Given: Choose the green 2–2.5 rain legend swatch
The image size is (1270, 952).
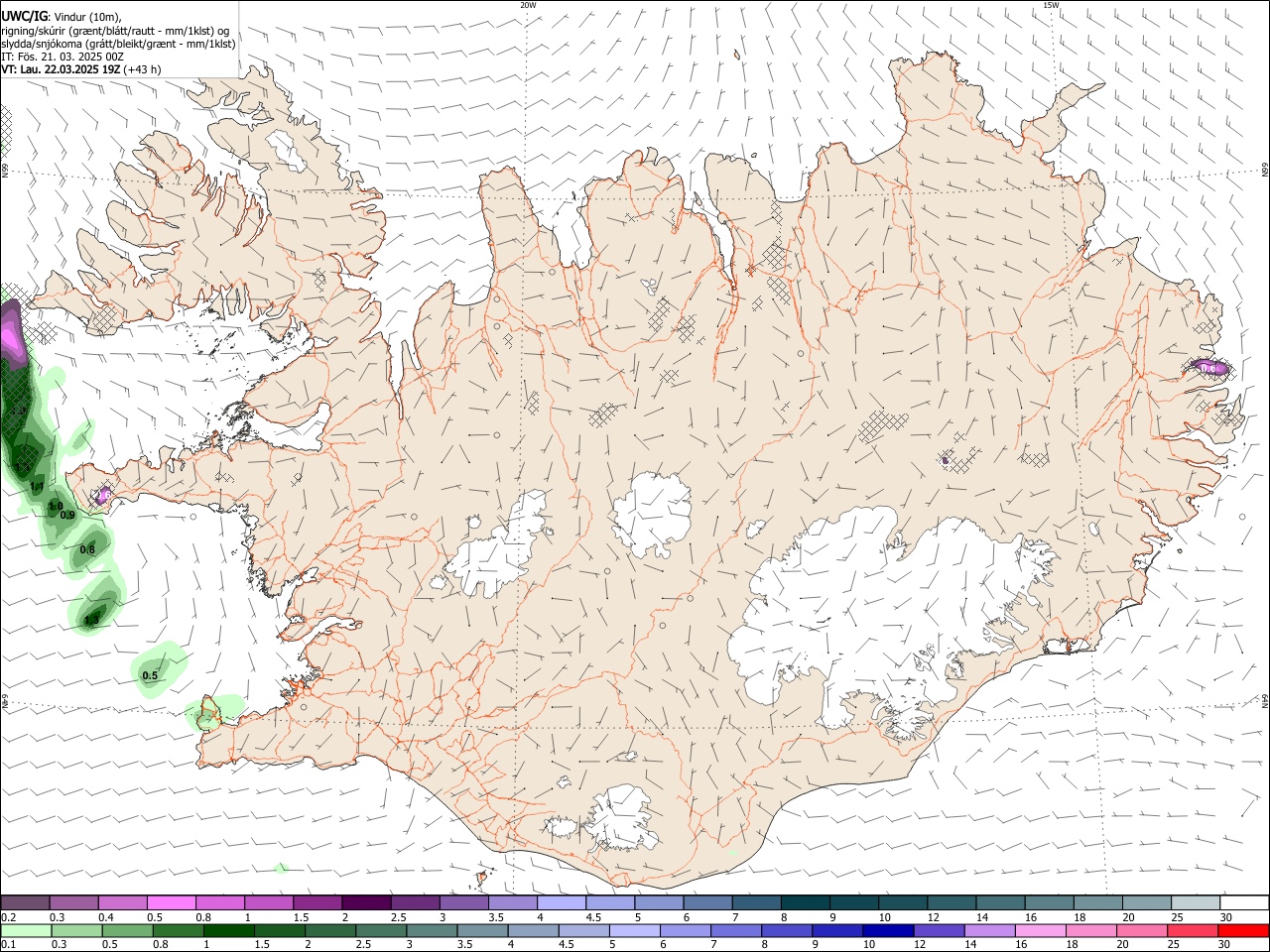Looking at the screenshot, I should [329, 930].
